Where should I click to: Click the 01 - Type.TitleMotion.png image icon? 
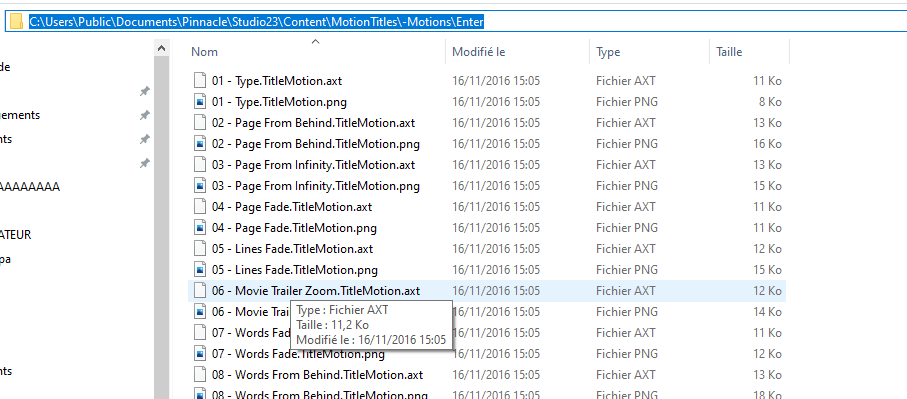pyautogui.click(x=200, y=102)
